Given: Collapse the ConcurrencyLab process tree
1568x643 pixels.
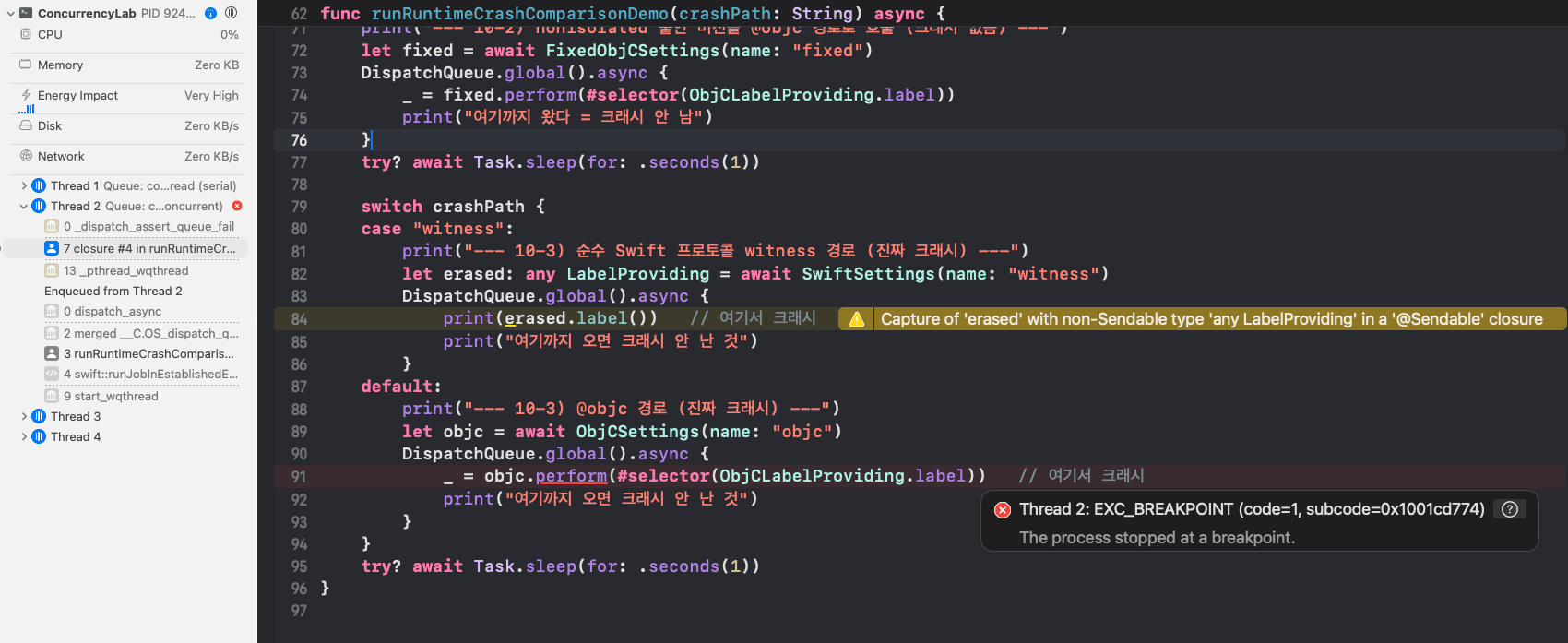Looking at the screenshot, I should (x=11, y=13).
